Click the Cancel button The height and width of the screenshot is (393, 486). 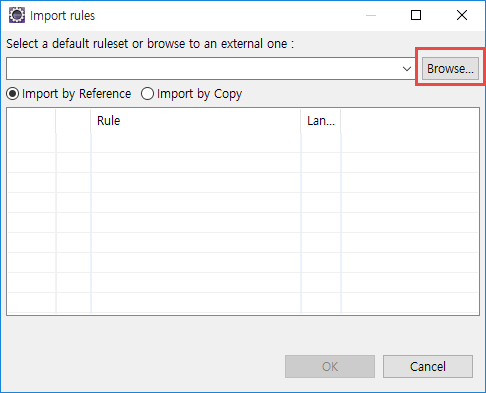point(428,366)
